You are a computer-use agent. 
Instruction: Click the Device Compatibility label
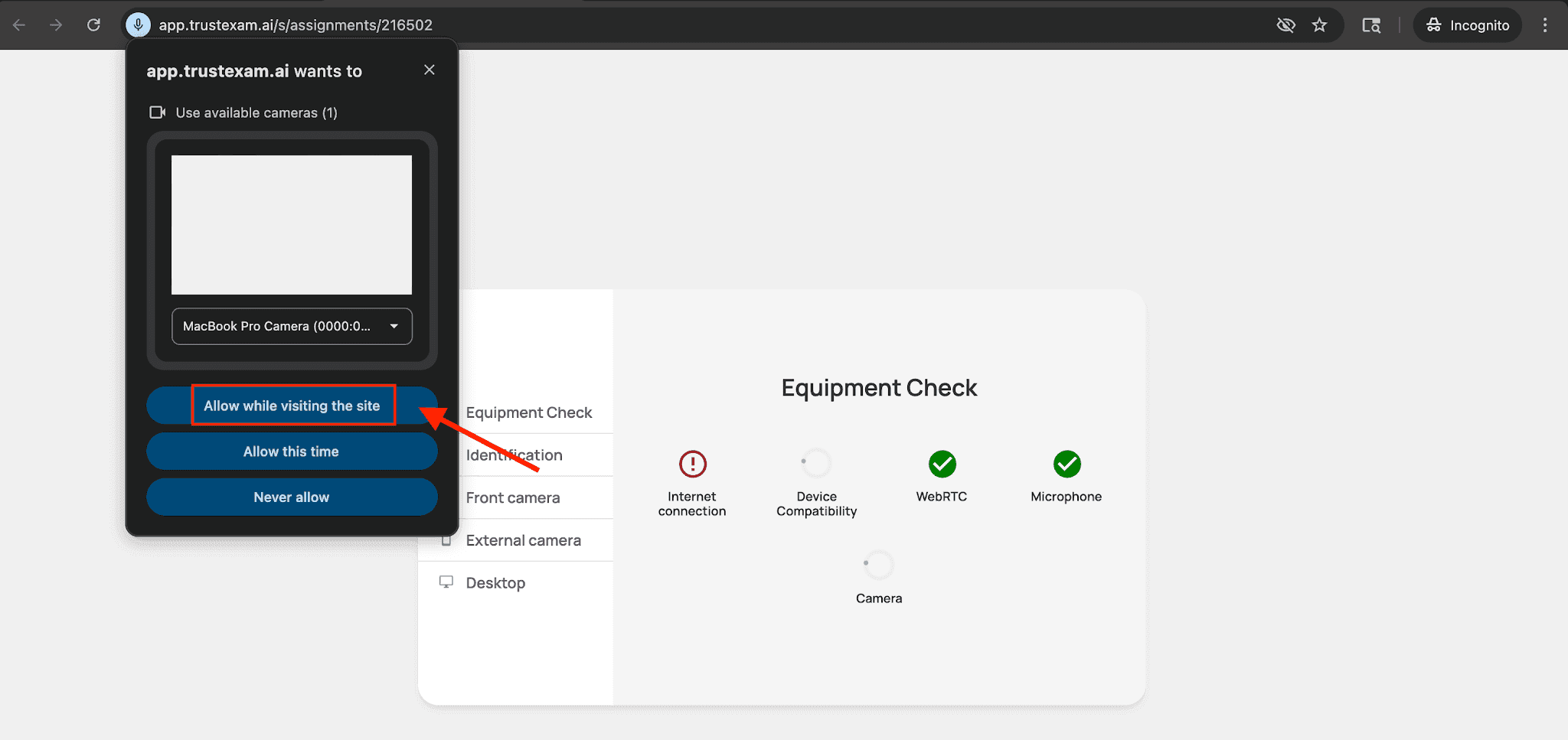[817, 504]
